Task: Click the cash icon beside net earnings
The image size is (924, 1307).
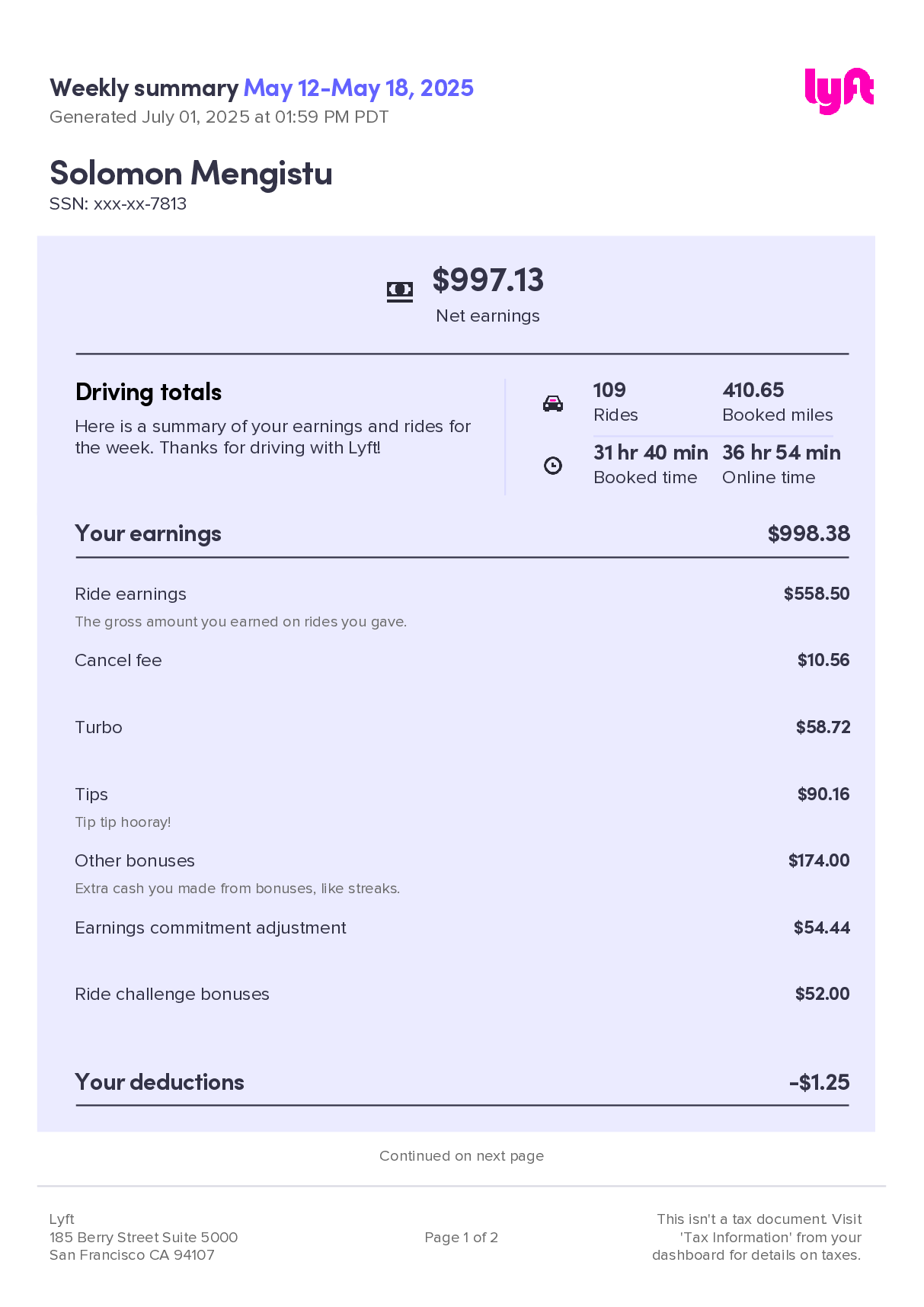Action: point(400,290)
